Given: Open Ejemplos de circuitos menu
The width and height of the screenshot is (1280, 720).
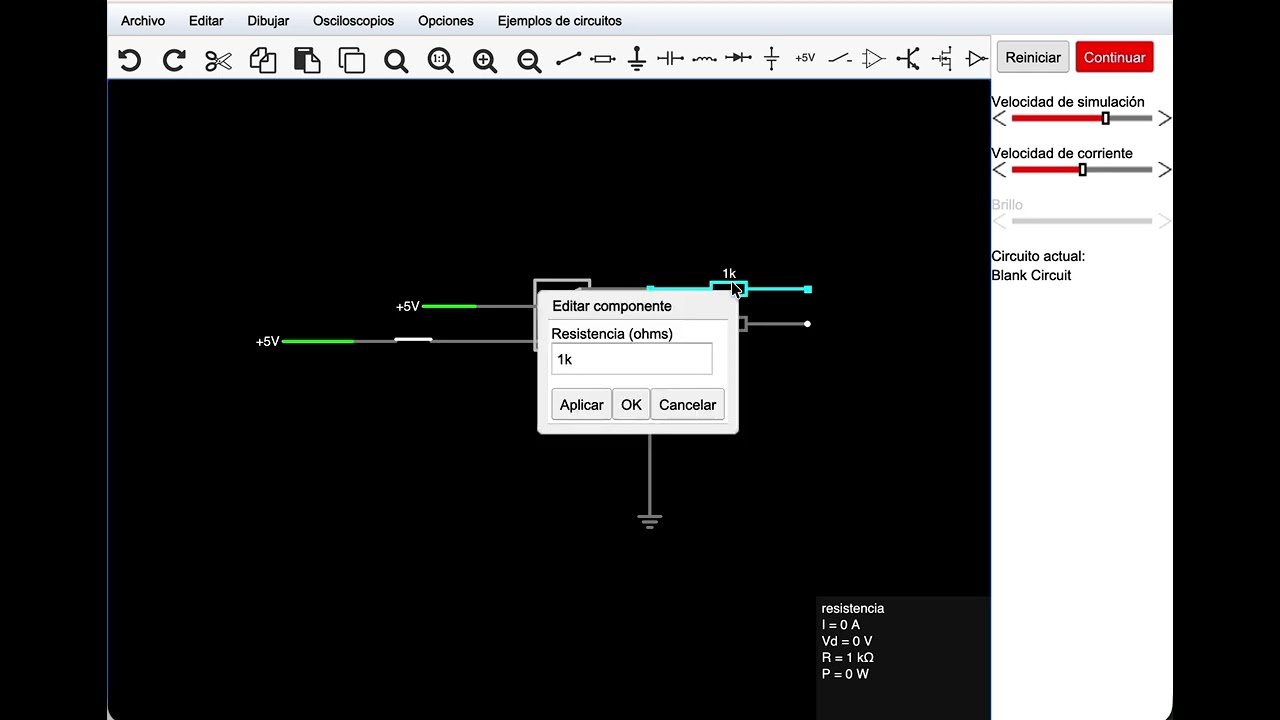Looking at the screenshot, I should (x=559, y=21).
